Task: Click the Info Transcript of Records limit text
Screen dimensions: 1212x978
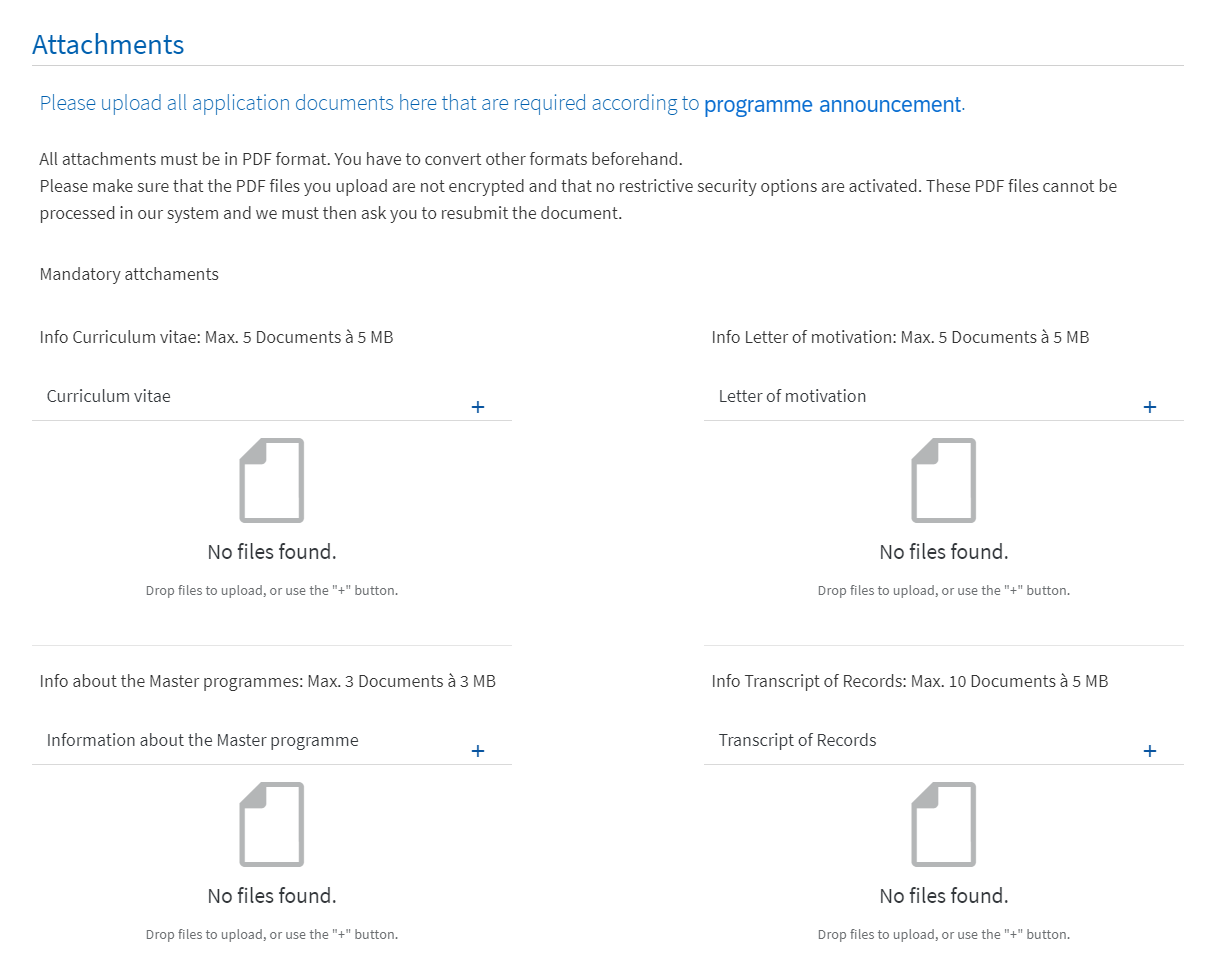Action: (x=910, y=681)
